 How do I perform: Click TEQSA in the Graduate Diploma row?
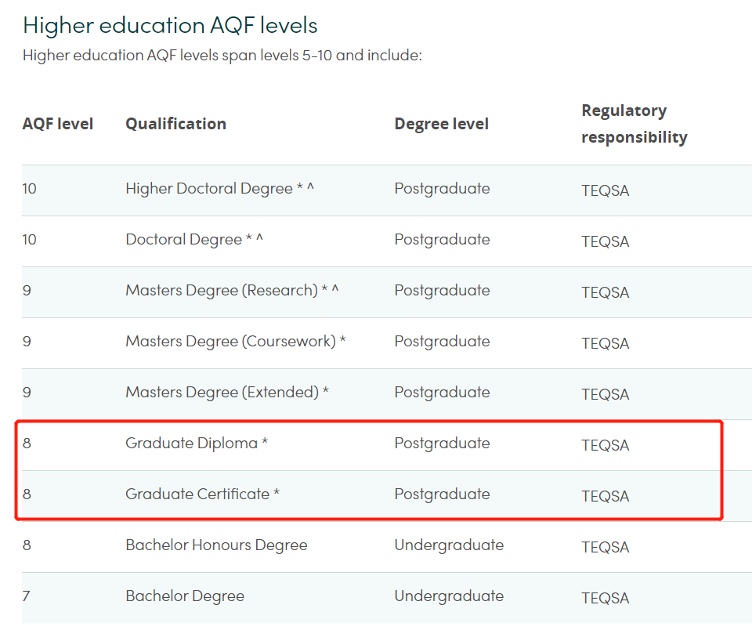pos(605,445)
